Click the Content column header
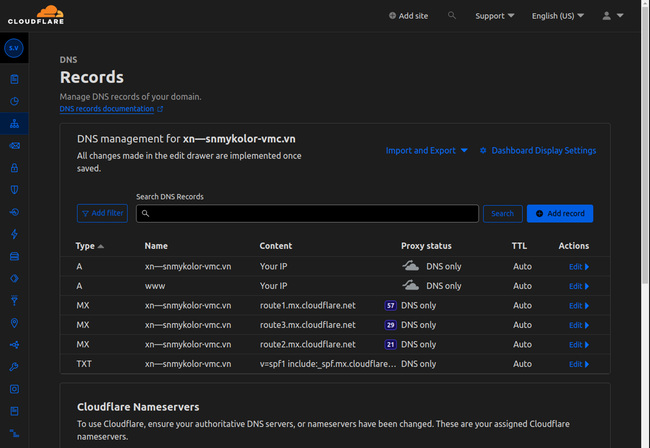Screen dimensions: 650x448 (x=276, y=246)
